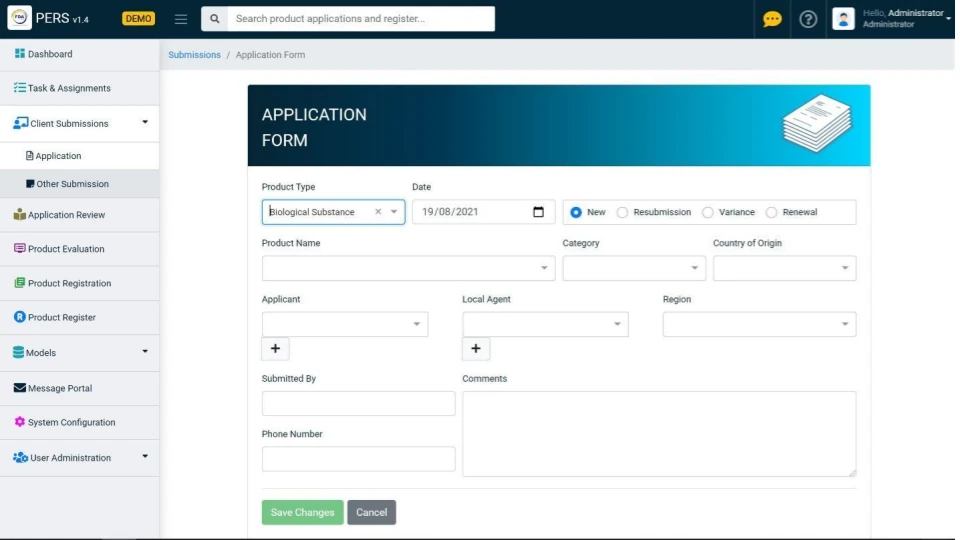Open the date picker calendar icon
Screen dimensions: 960x540
coord(538,212)
